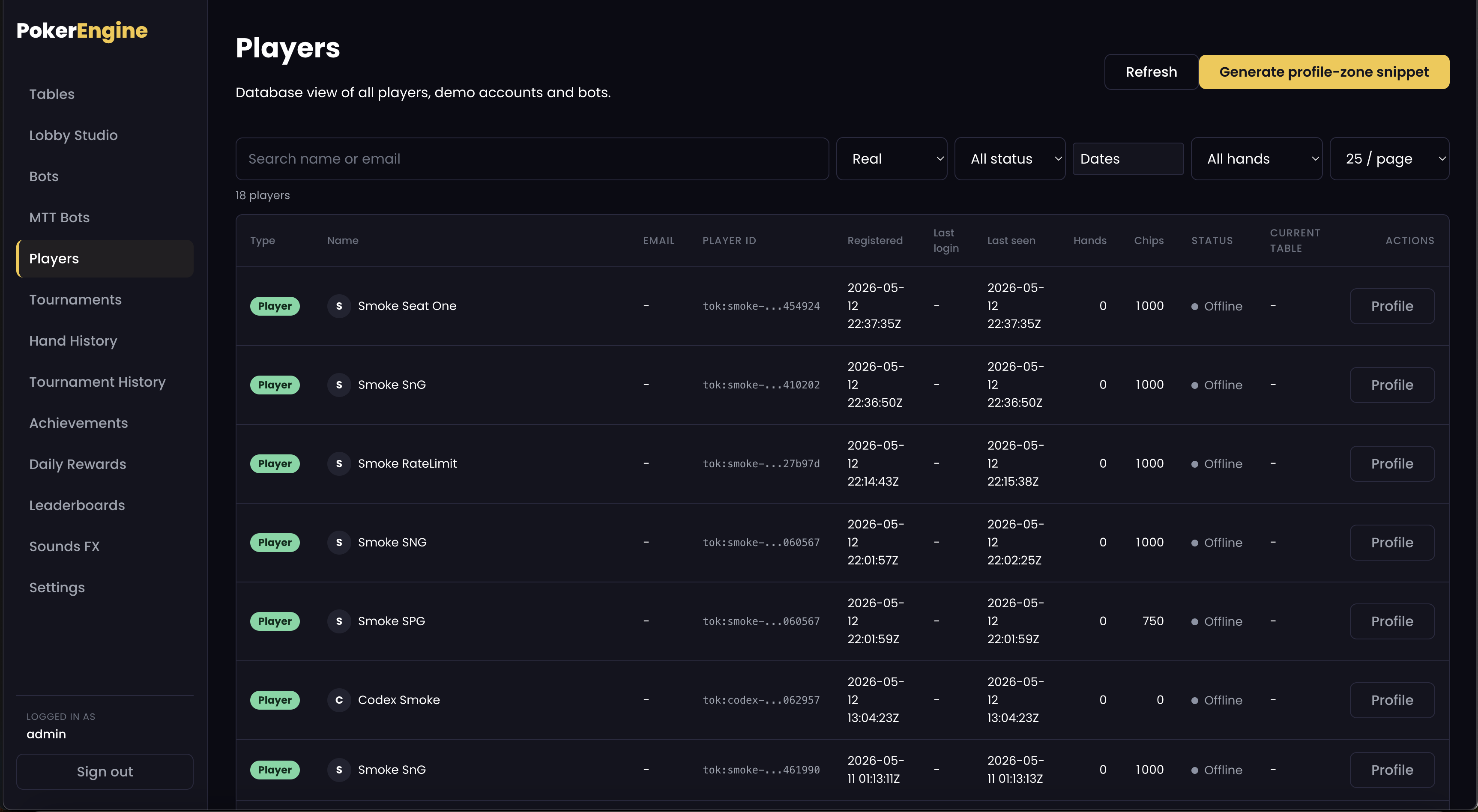Sort by the Chips column header

pos(1149,241)
